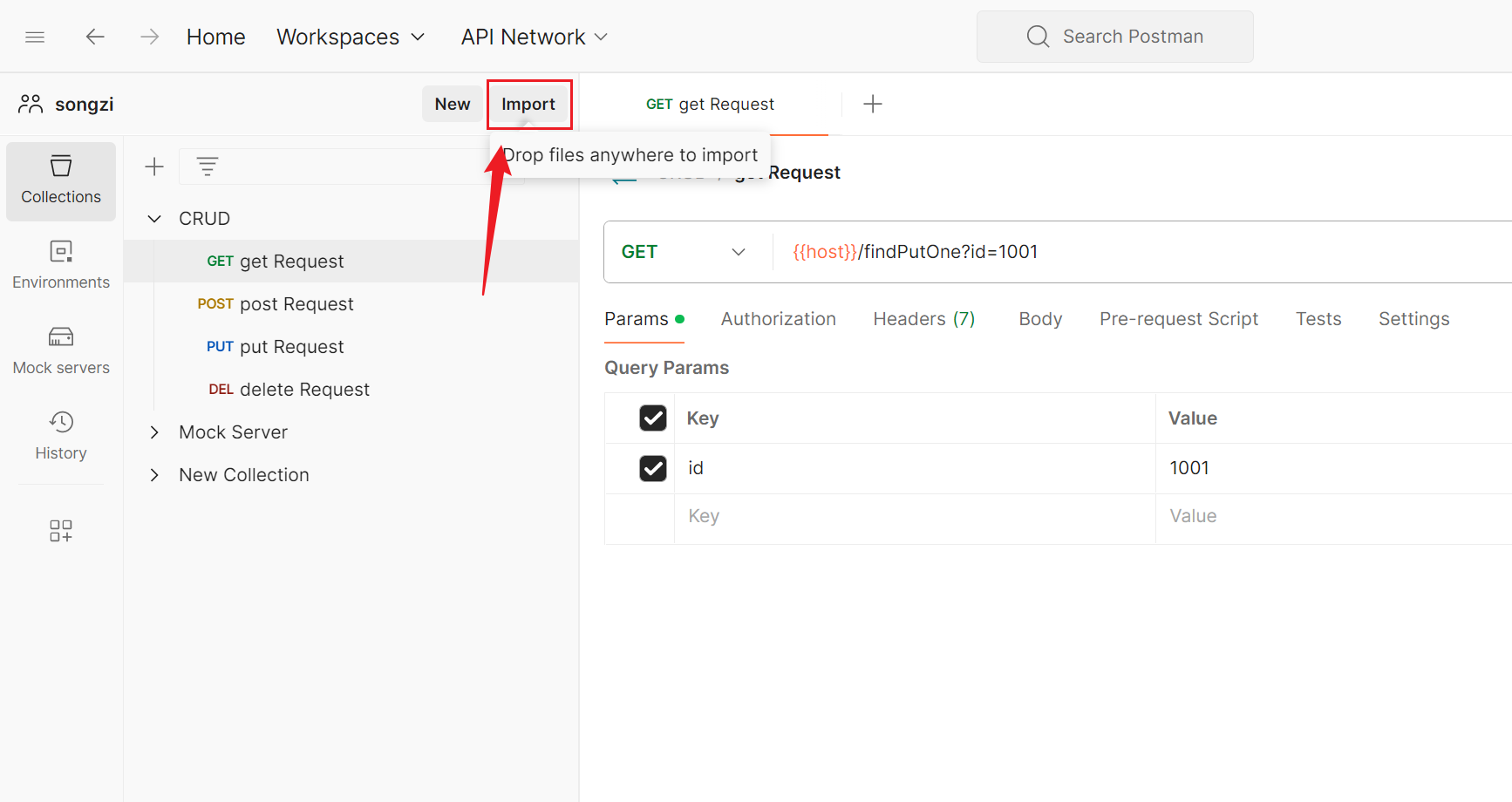Click the 1001 value cell

click(x=1334, y=469)
